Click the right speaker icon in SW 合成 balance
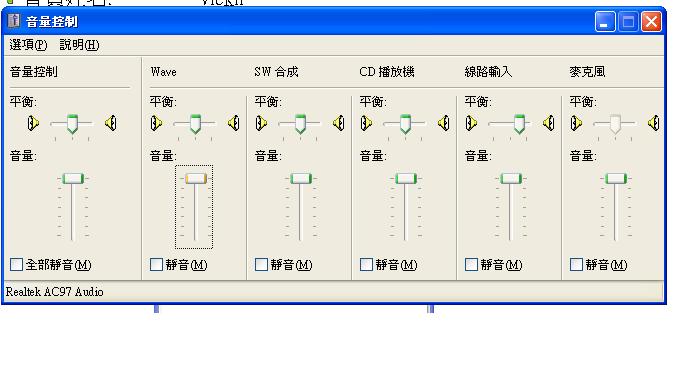This screenshot has height=384, width=680. 339,123
